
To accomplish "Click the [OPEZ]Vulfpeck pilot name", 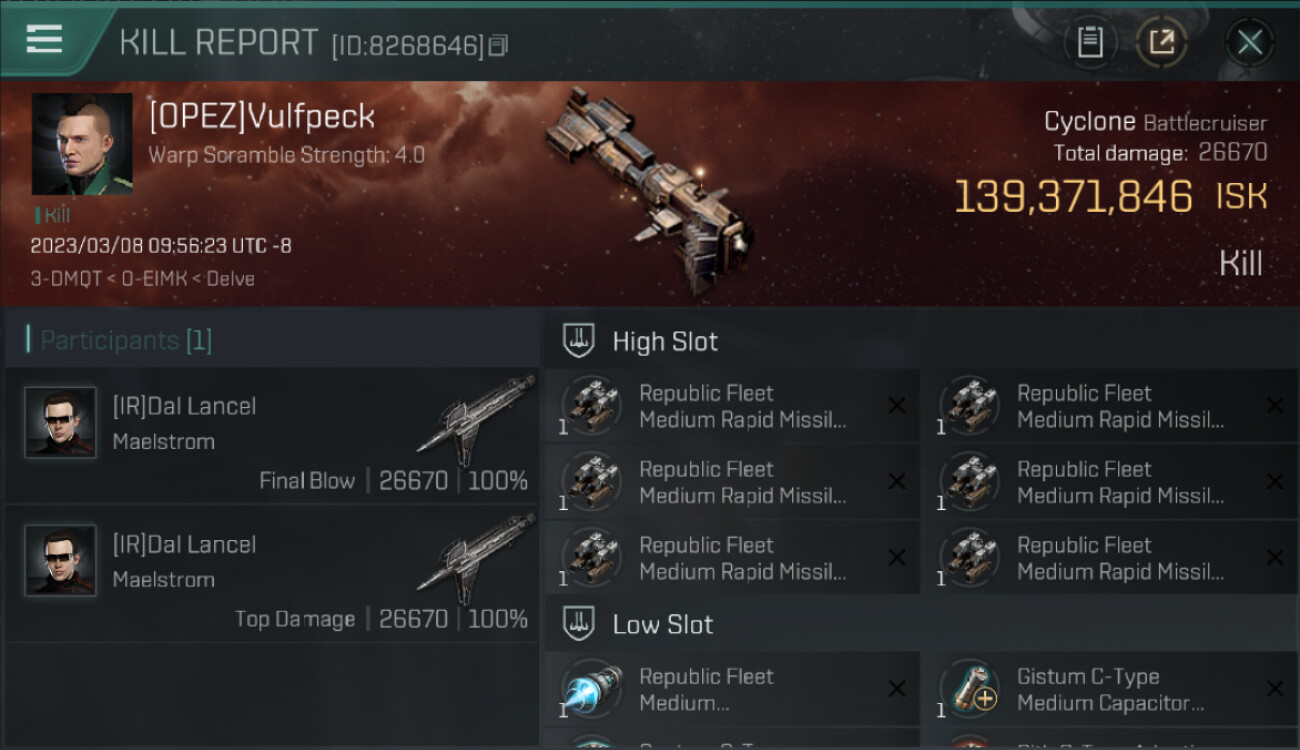I will click(x=262, y=117).
